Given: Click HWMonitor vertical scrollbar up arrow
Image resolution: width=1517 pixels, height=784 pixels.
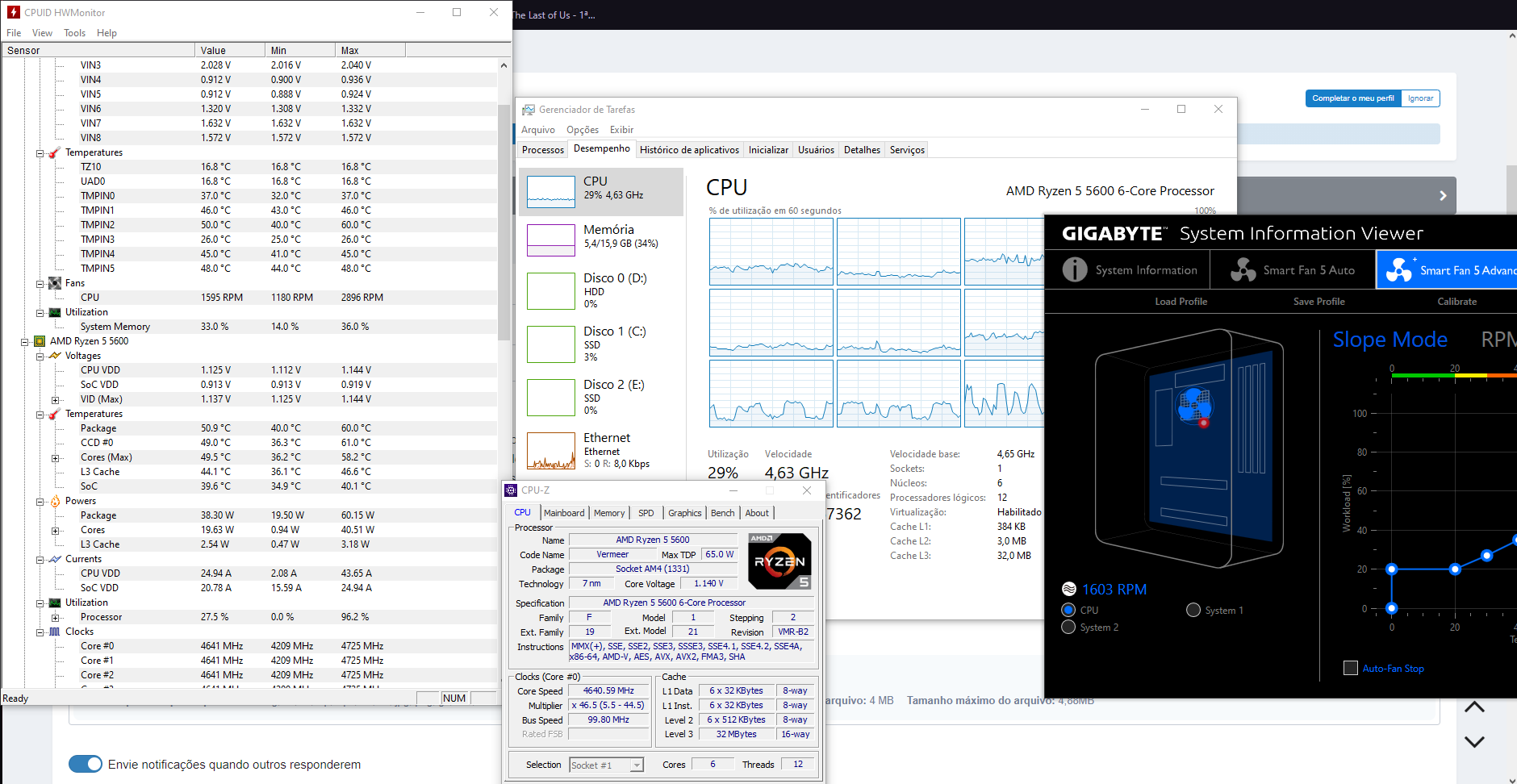Looking at the screenshot, I should click(x=504, y=65).
